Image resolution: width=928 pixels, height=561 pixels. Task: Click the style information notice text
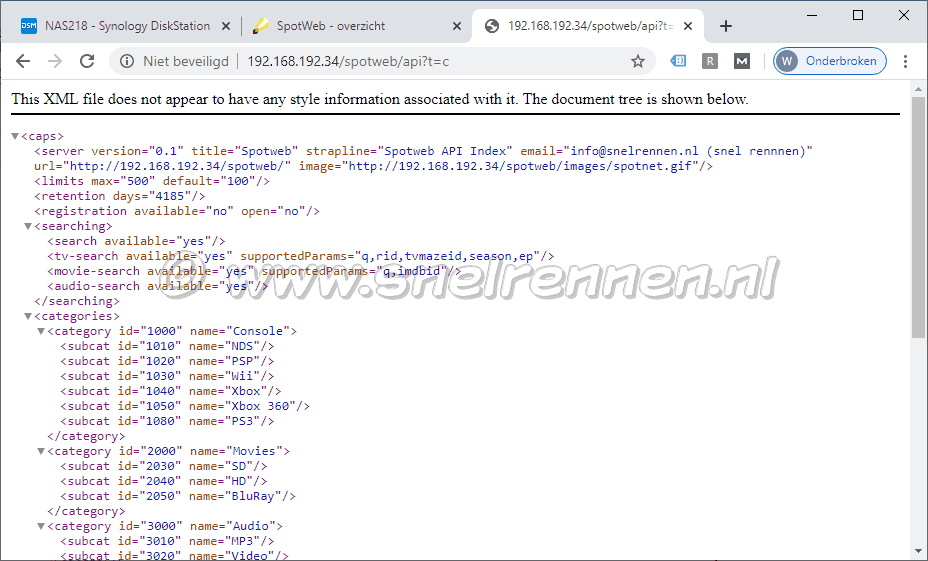click(380, 99)
